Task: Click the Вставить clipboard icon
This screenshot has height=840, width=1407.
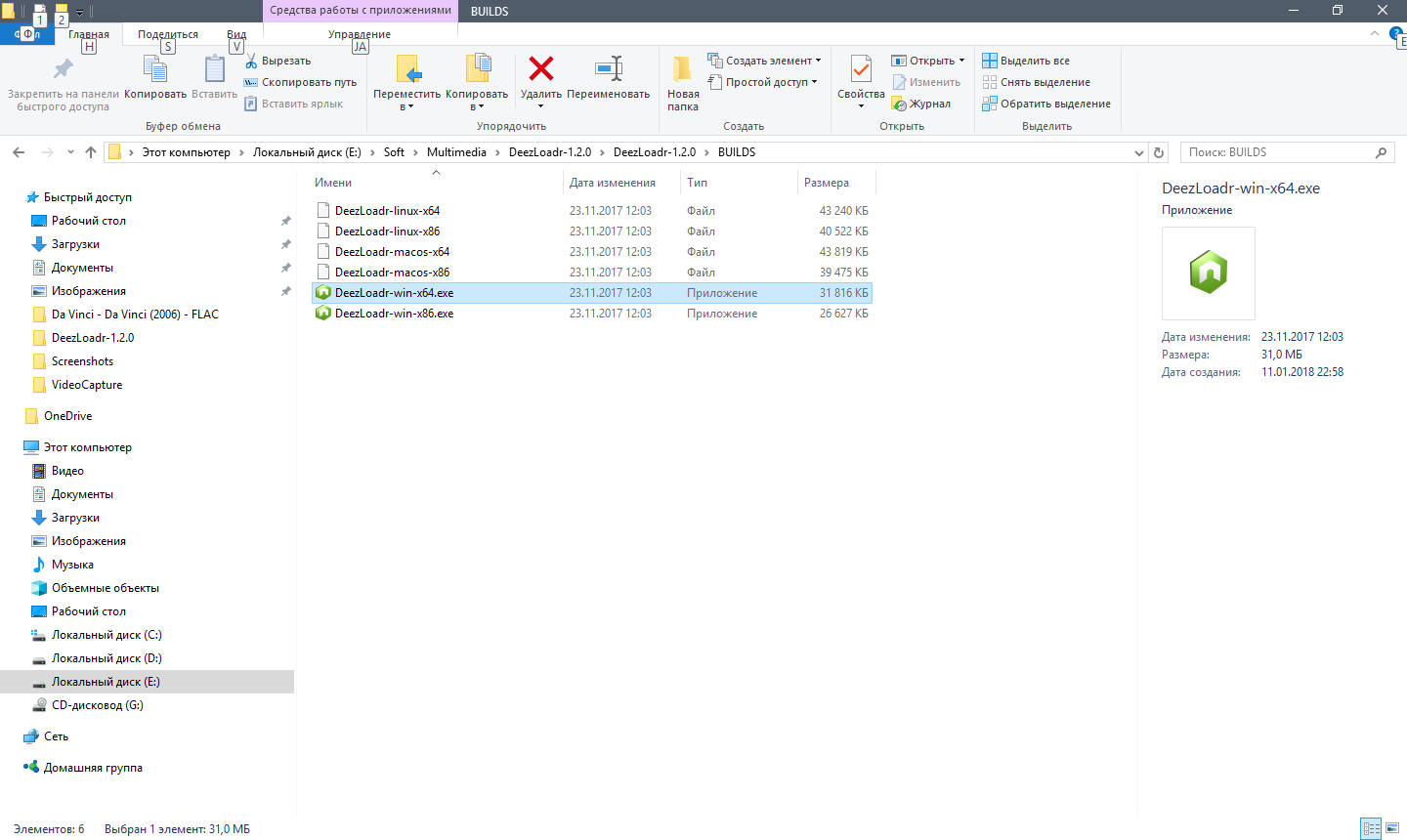Action: [x=214, y=68]
